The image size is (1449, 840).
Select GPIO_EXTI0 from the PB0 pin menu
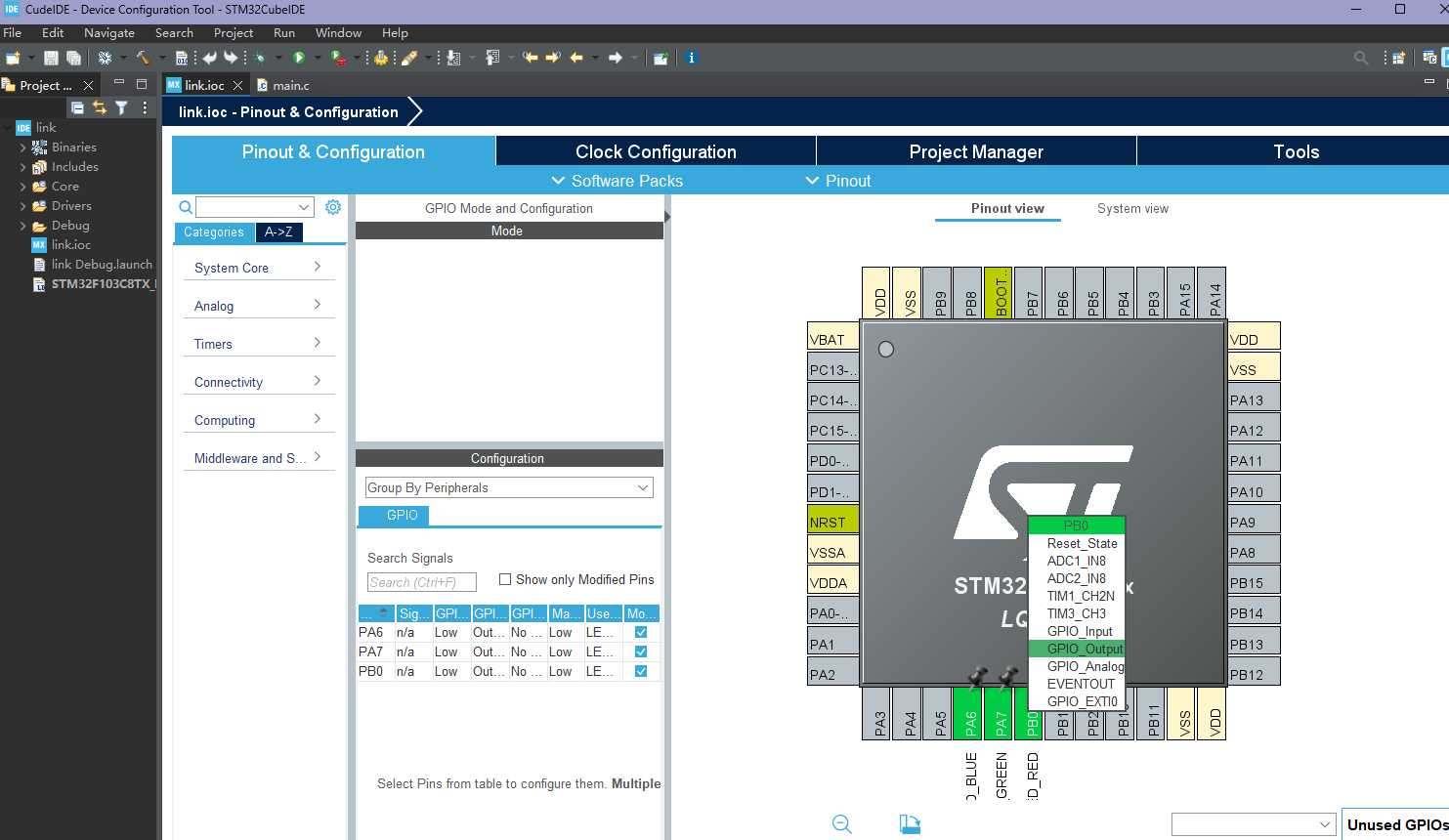point(1082,701)
